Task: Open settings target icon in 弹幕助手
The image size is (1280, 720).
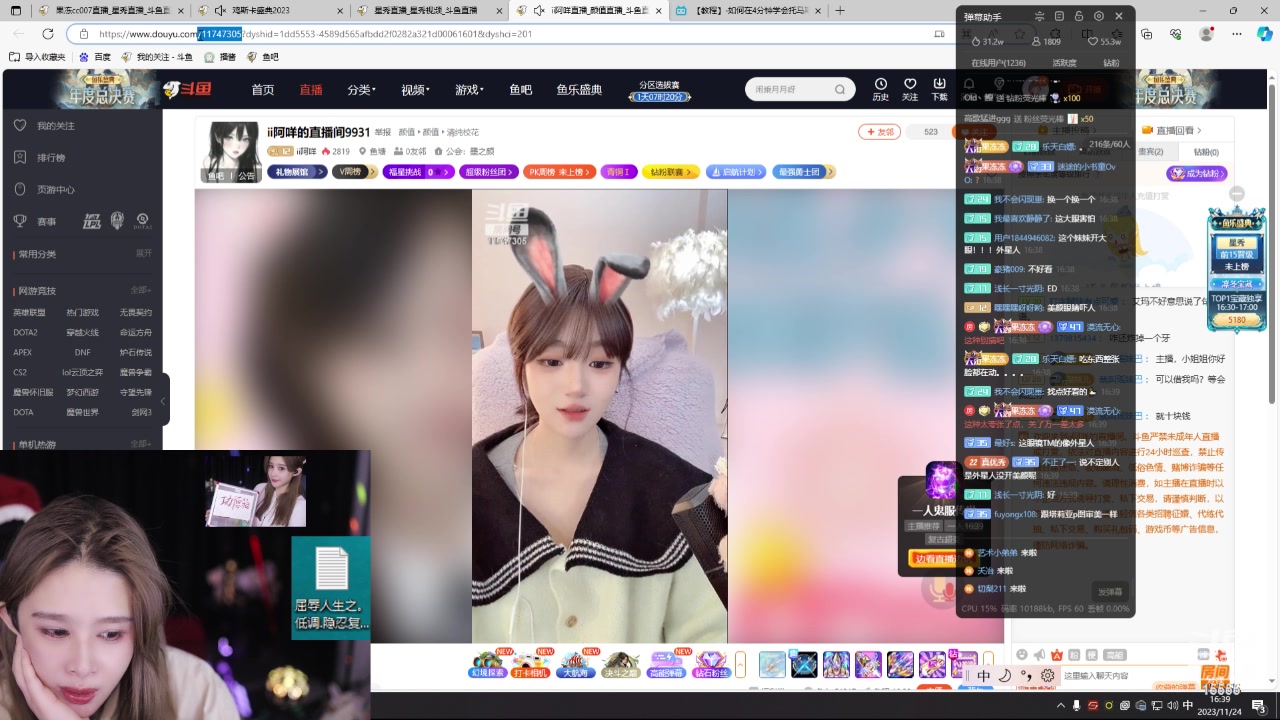Action: [x=1099, y=17]
